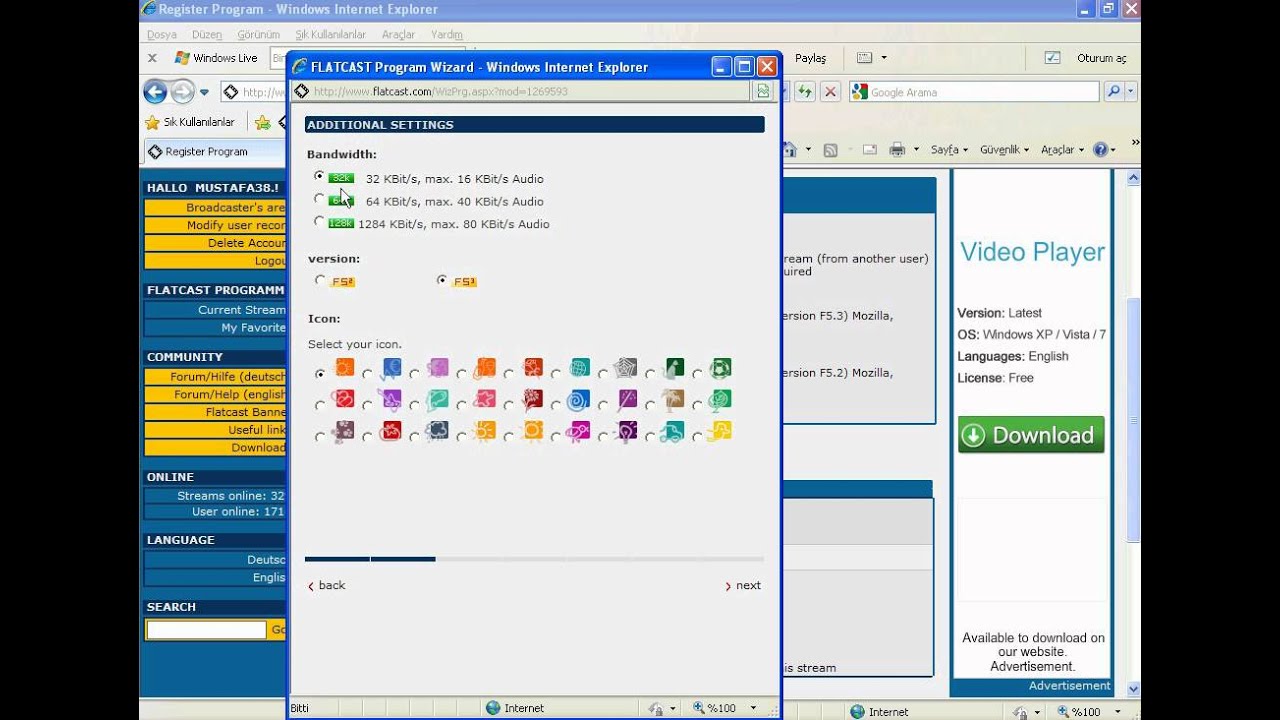
Task: Pick the dark red flower icon
Action: point(533,400)
